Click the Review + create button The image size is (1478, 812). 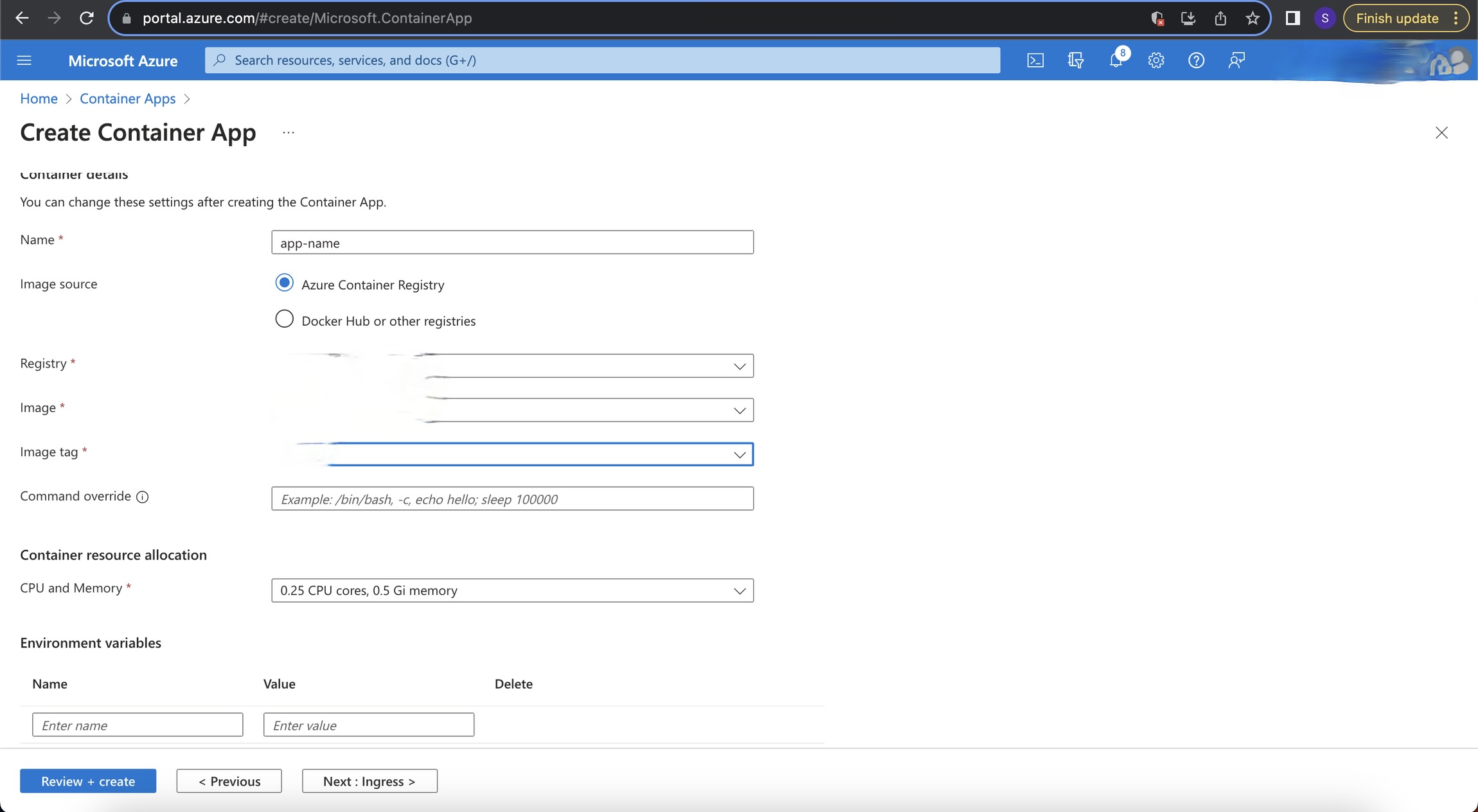click(88, 781)
